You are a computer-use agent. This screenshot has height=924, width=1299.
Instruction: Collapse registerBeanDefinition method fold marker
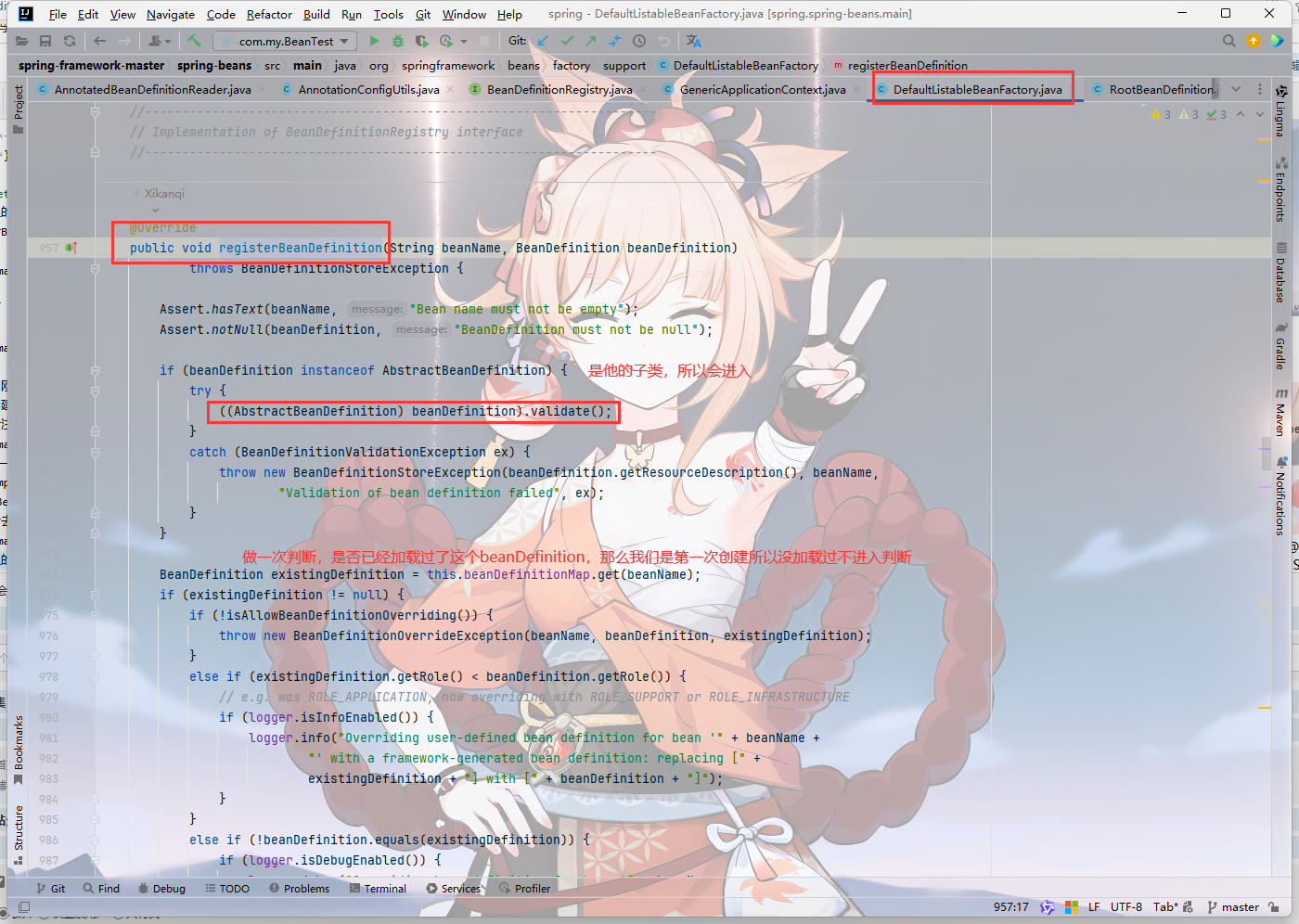click(x=95, y=268)
